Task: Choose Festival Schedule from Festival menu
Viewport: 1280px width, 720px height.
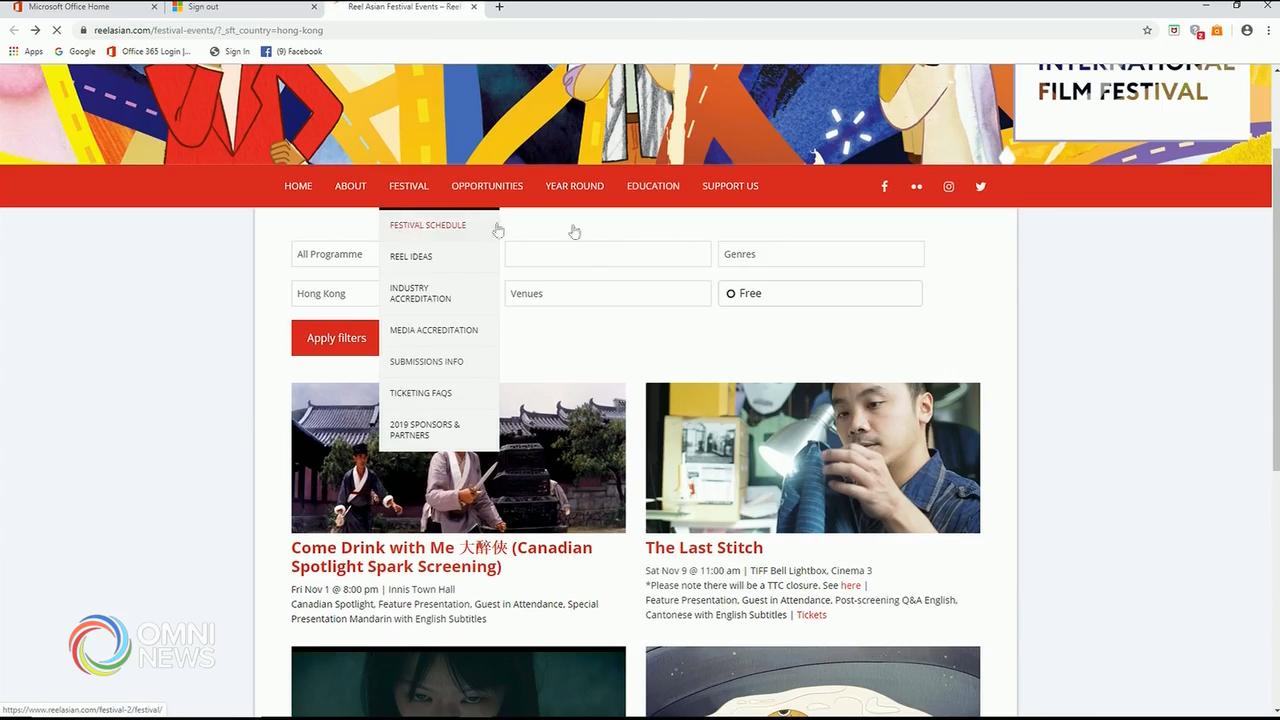Action: coord(428,225)
